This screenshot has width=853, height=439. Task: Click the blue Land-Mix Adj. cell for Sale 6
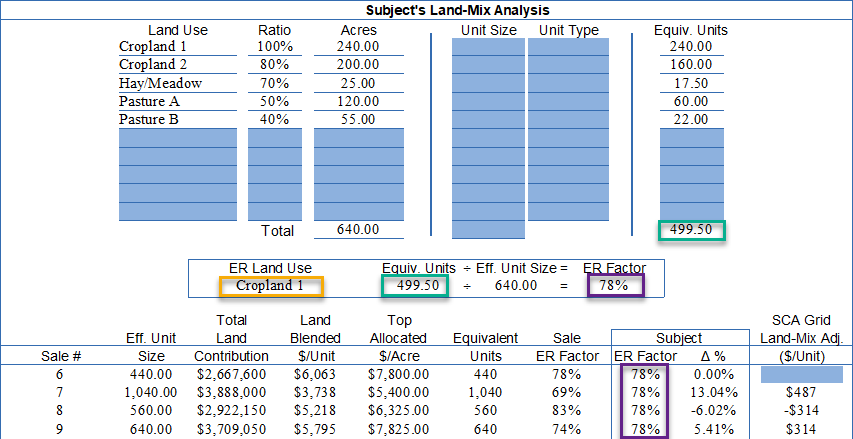coord(801,374)
